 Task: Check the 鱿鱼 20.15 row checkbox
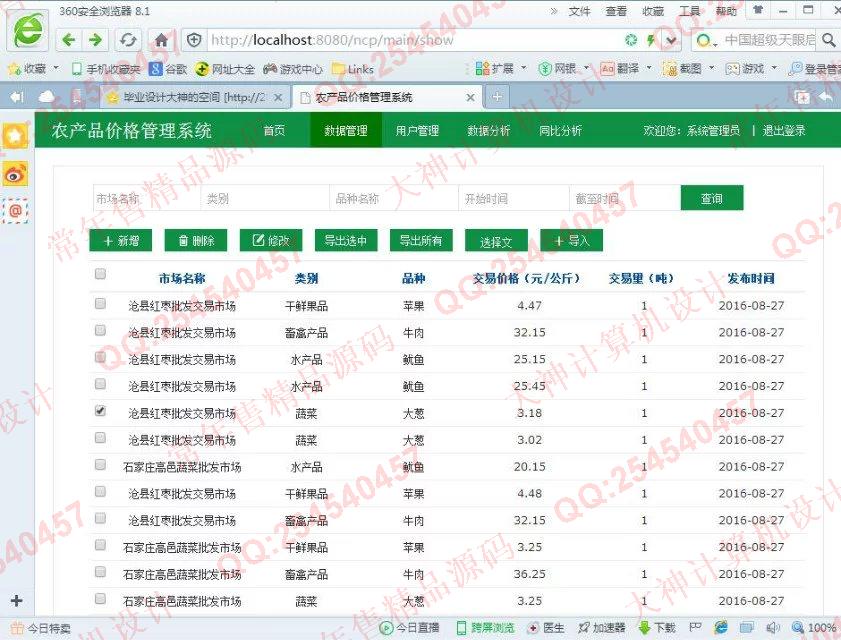[100, 465]
